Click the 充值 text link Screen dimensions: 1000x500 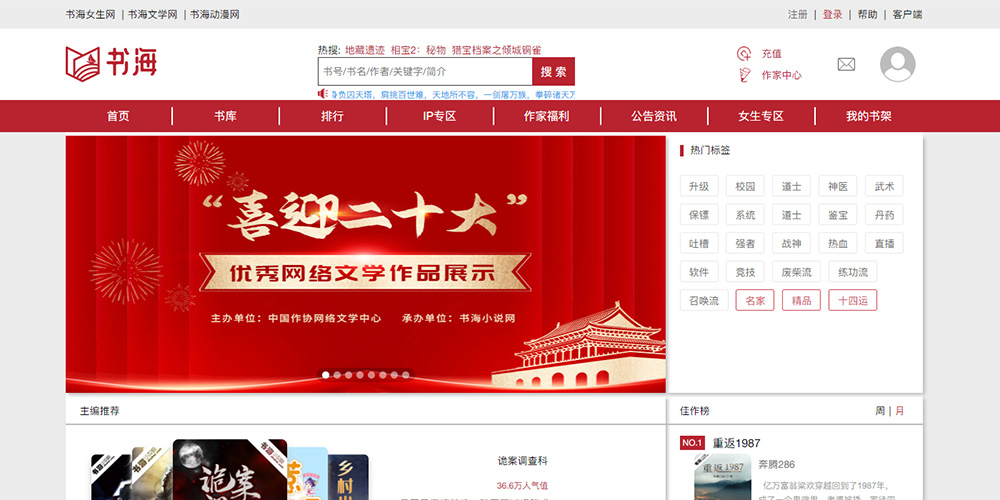pyautogui.click(x=772, y=54)
